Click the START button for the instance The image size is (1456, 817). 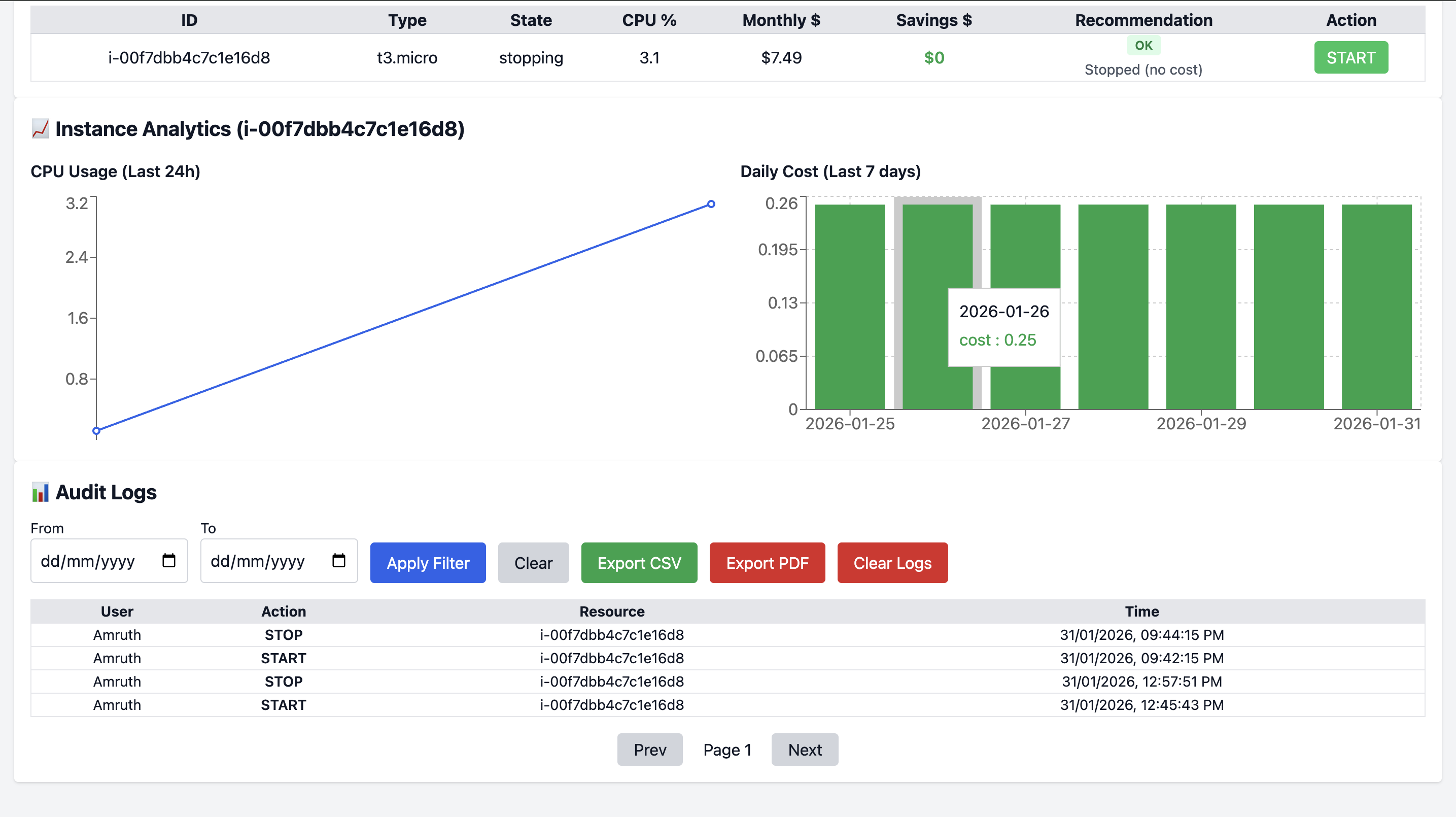tap(1350, 58)
